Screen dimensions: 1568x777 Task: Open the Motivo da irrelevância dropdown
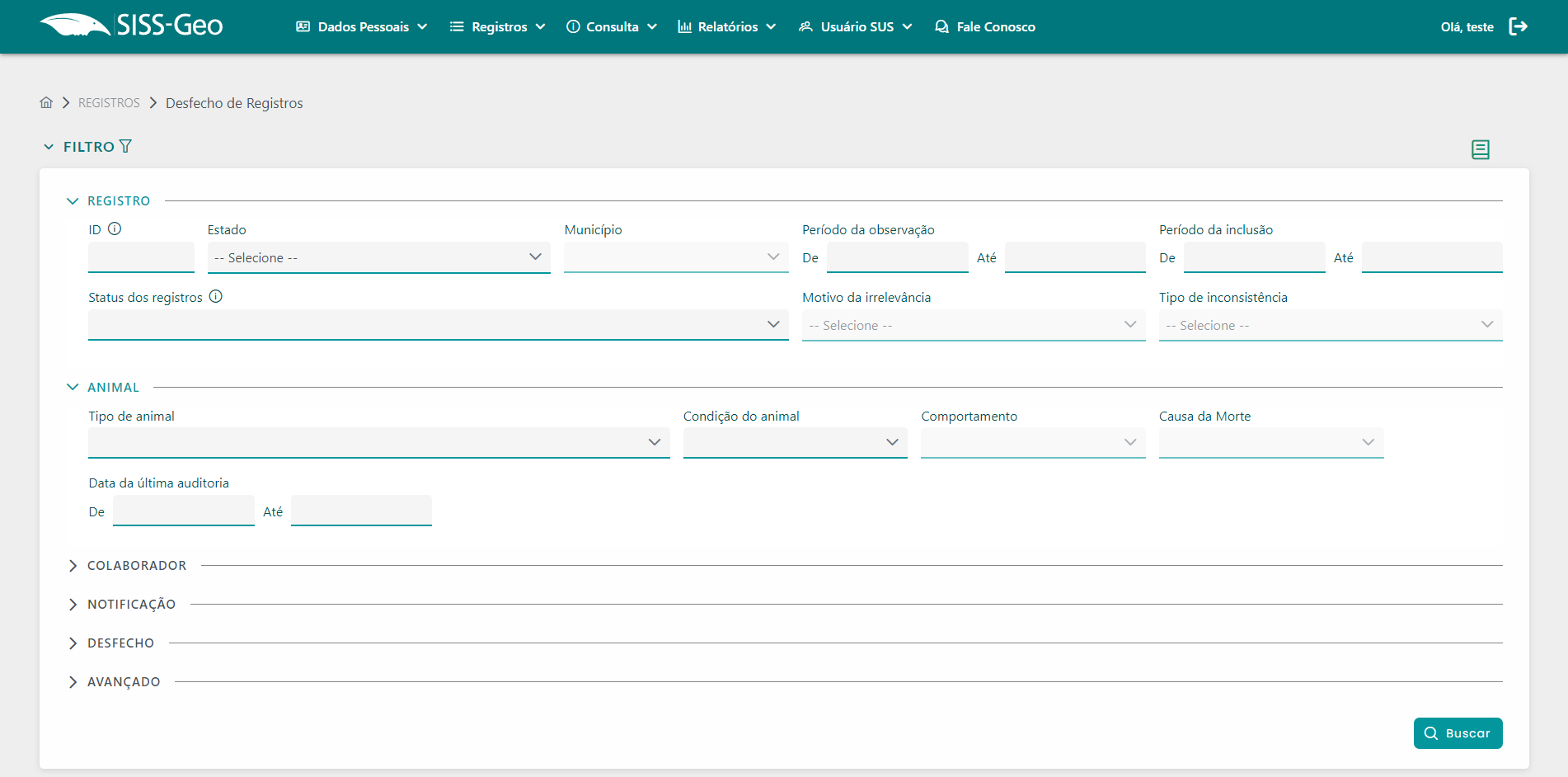[x=974, y=325]
